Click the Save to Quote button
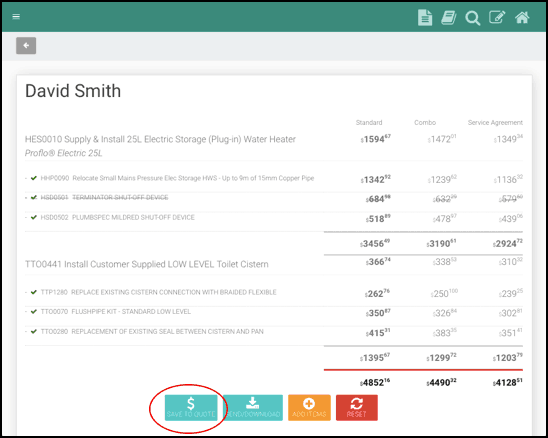The image size is (548, 438). 191,408
